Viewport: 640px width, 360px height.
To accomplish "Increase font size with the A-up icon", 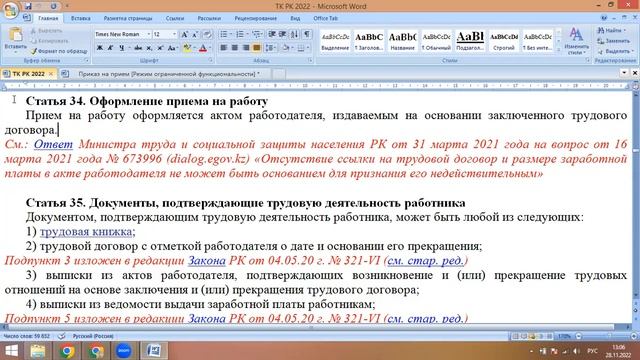I will 184,34.
